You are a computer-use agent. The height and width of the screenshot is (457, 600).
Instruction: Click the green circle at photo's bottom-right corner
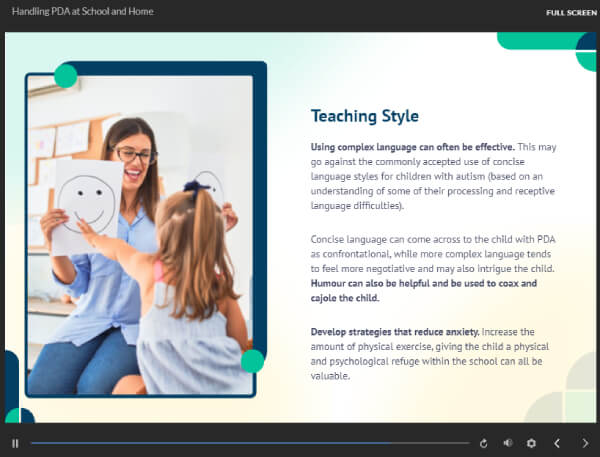coord(253,361)
